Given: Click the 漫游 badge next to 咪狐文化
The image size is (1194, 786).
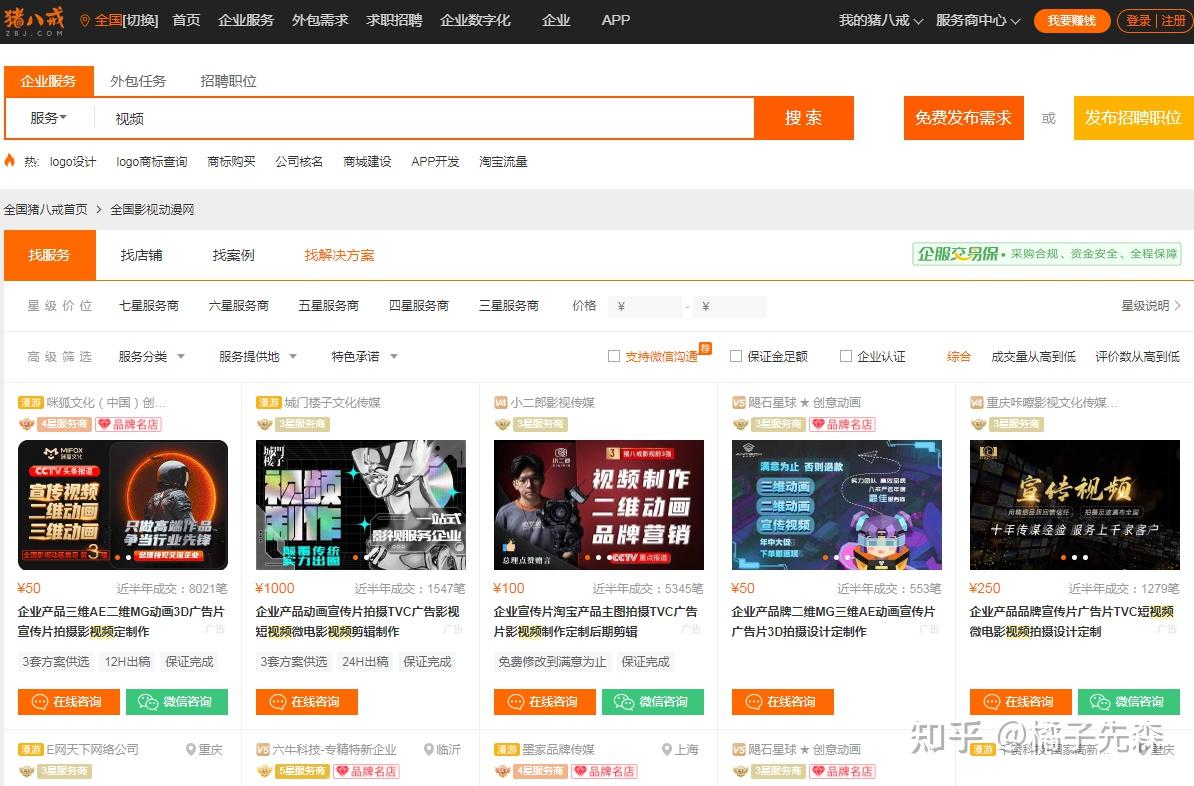Looking at the screenshot, I should 30,402.
